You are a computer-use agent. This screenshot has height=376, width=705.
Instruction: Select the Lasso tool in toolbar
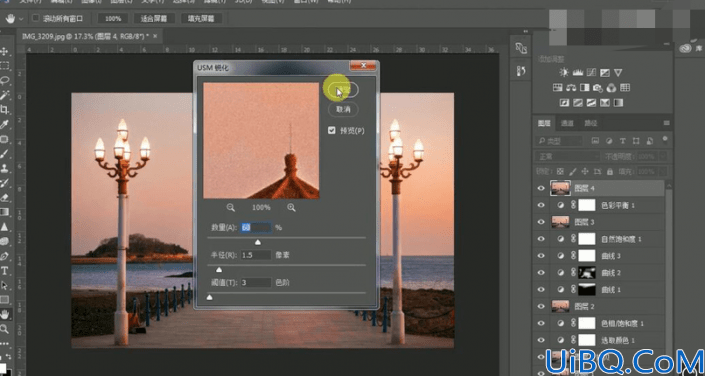5,81
